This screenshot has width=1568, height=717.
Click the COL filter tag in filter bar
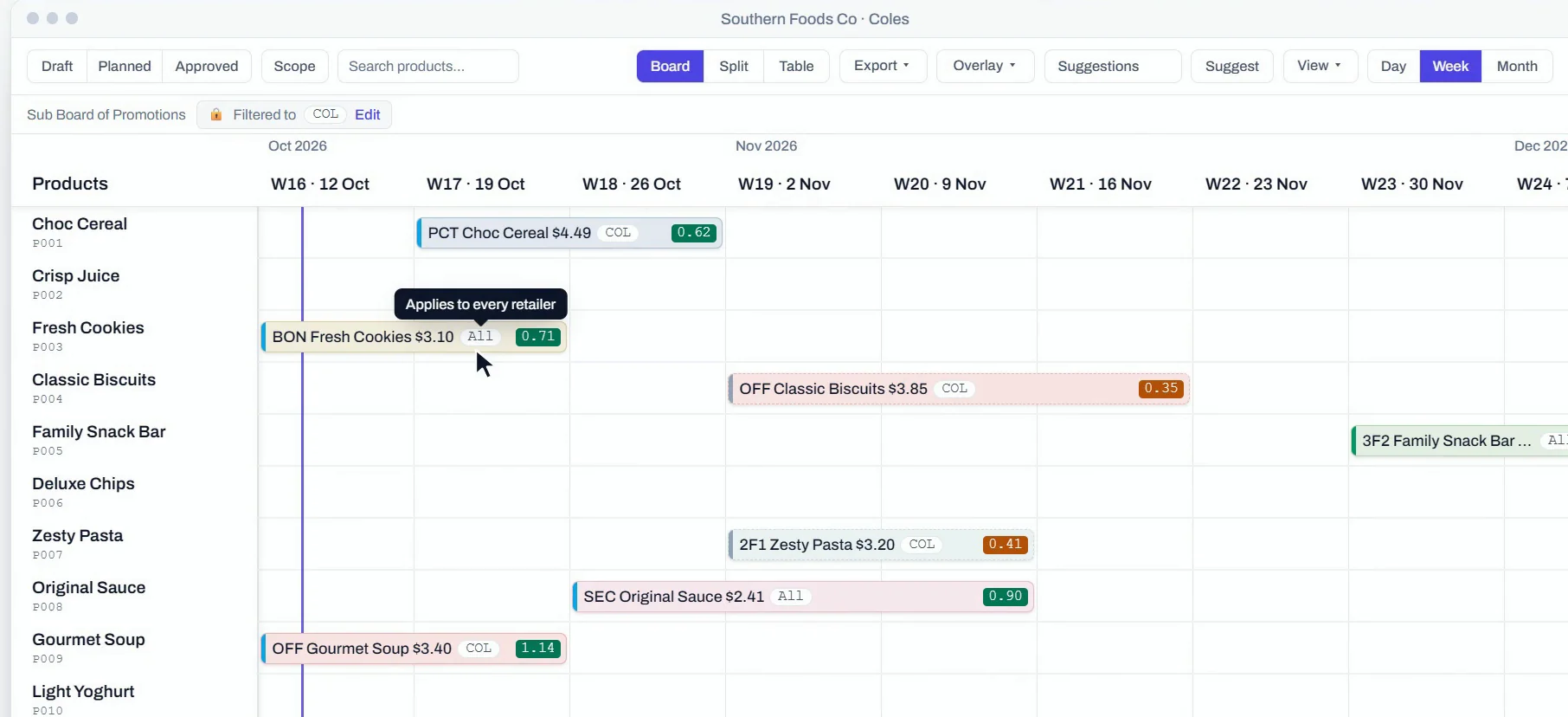pos(325,114)
